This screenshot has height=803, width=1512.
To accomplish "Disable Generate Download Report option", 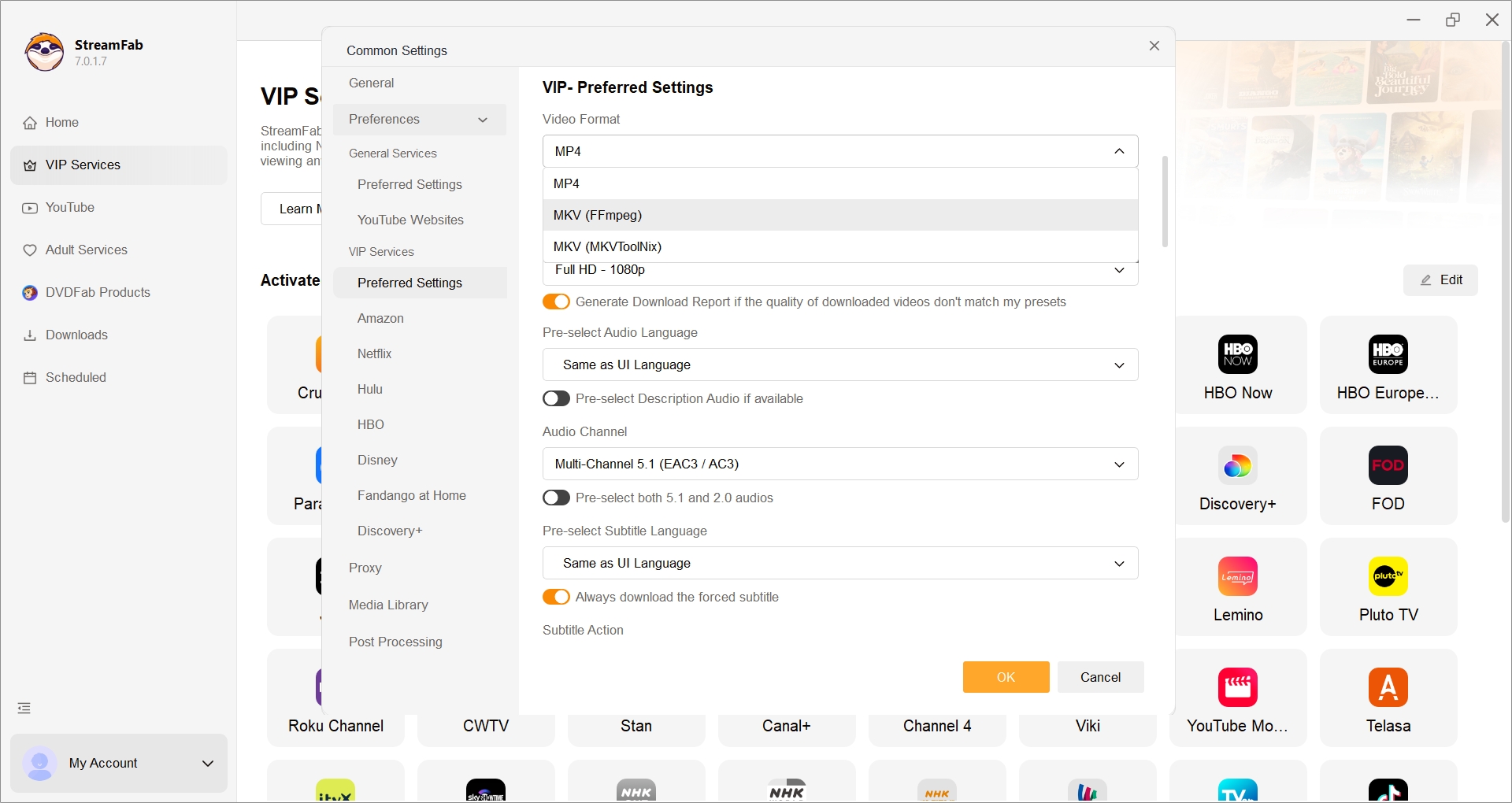I will coord(556,302).
